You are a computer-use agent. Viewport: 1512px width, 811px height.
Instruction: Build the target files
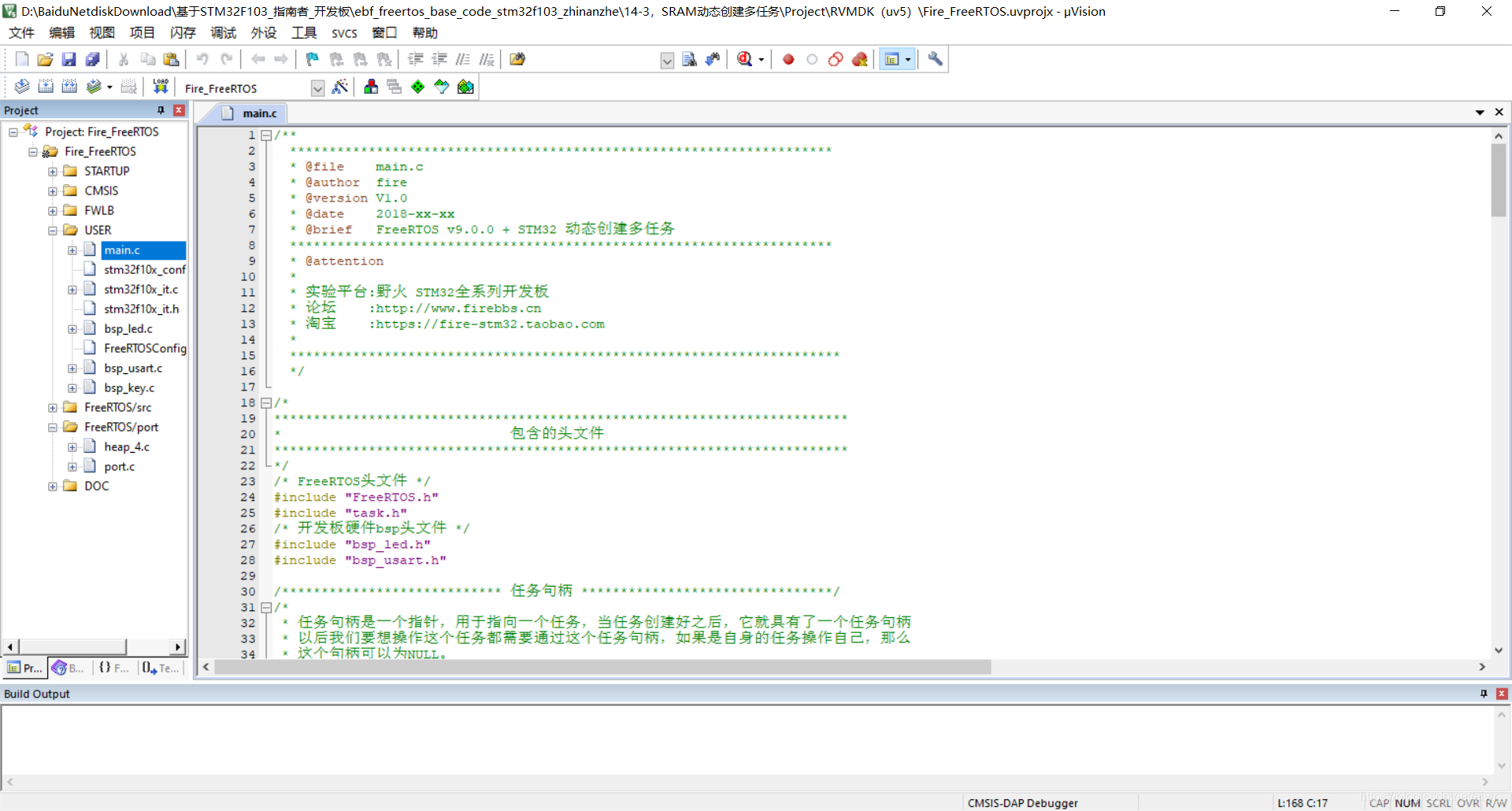[x=46, y=87]
